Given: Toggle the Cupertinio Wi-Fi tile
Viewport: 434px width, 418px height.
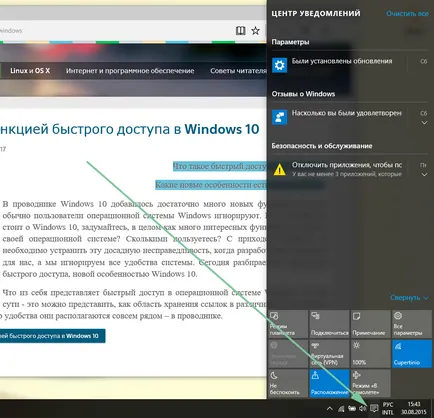Looking at the screenshot, I should (x=412, y=353).
